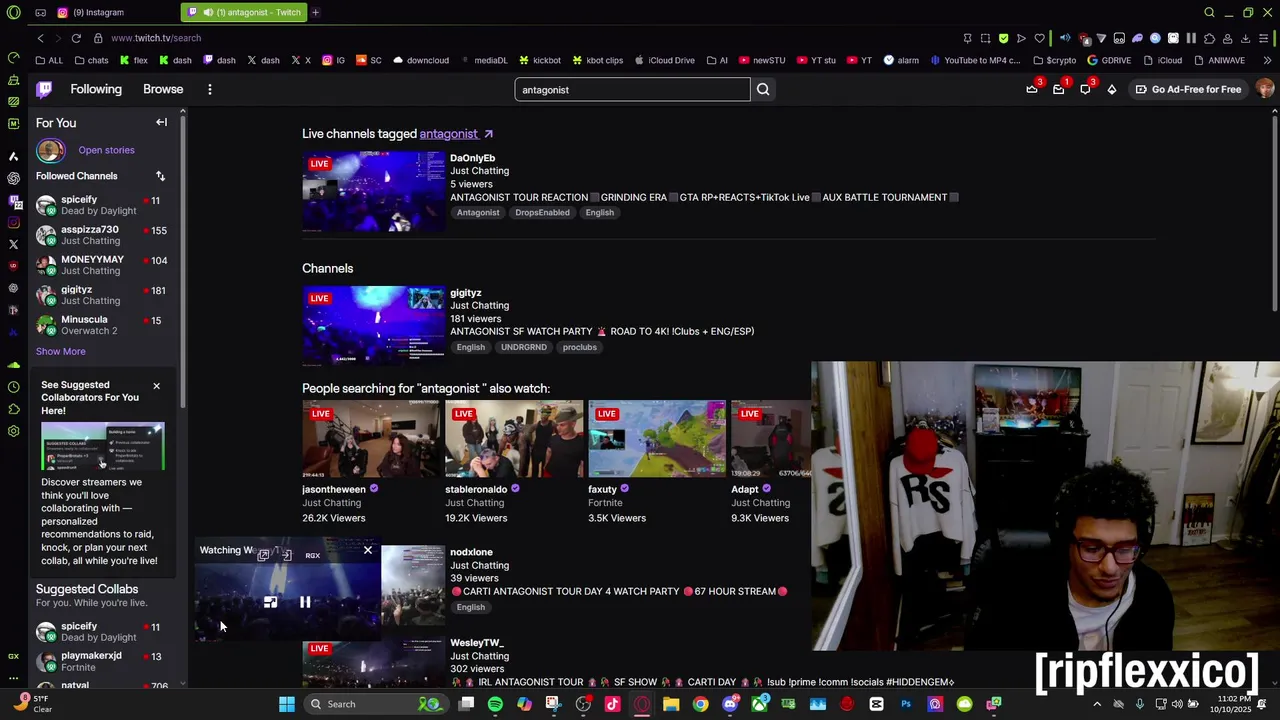Open stableronaldo stream thumbnail
Screen dimensions: 1280x720
514,439
